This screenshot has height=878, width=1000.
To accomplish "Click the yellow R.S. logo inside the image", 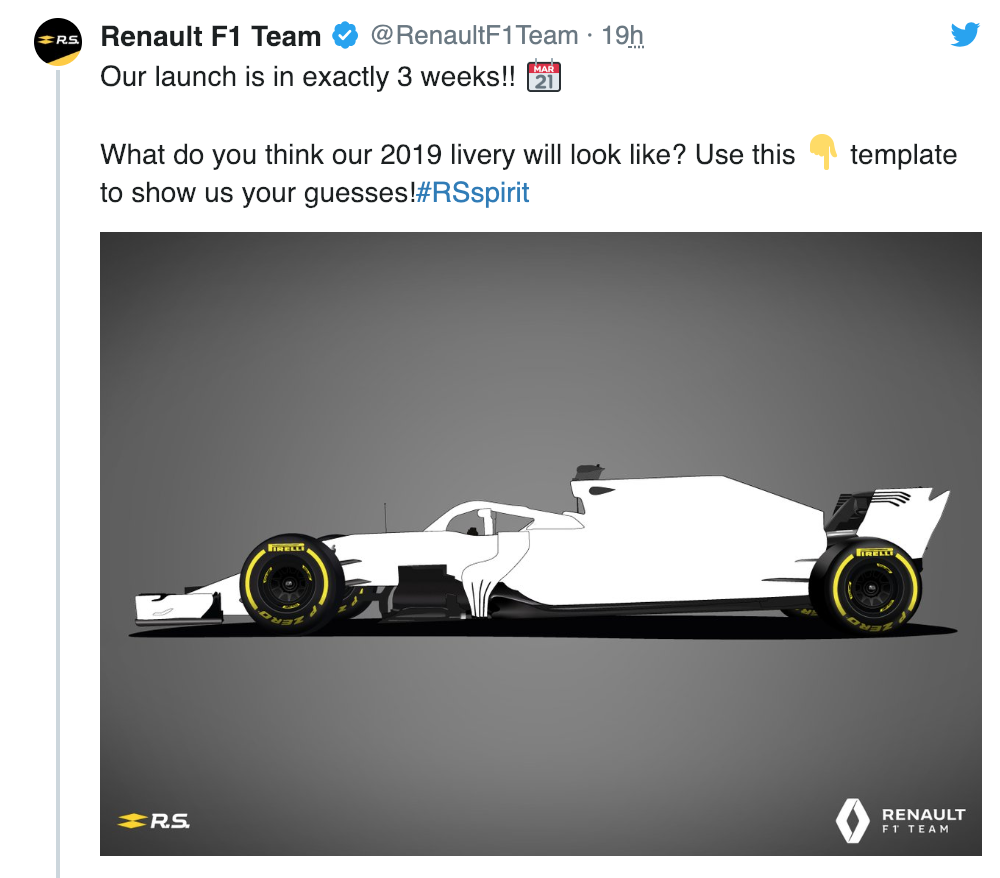I will (153, 821).
